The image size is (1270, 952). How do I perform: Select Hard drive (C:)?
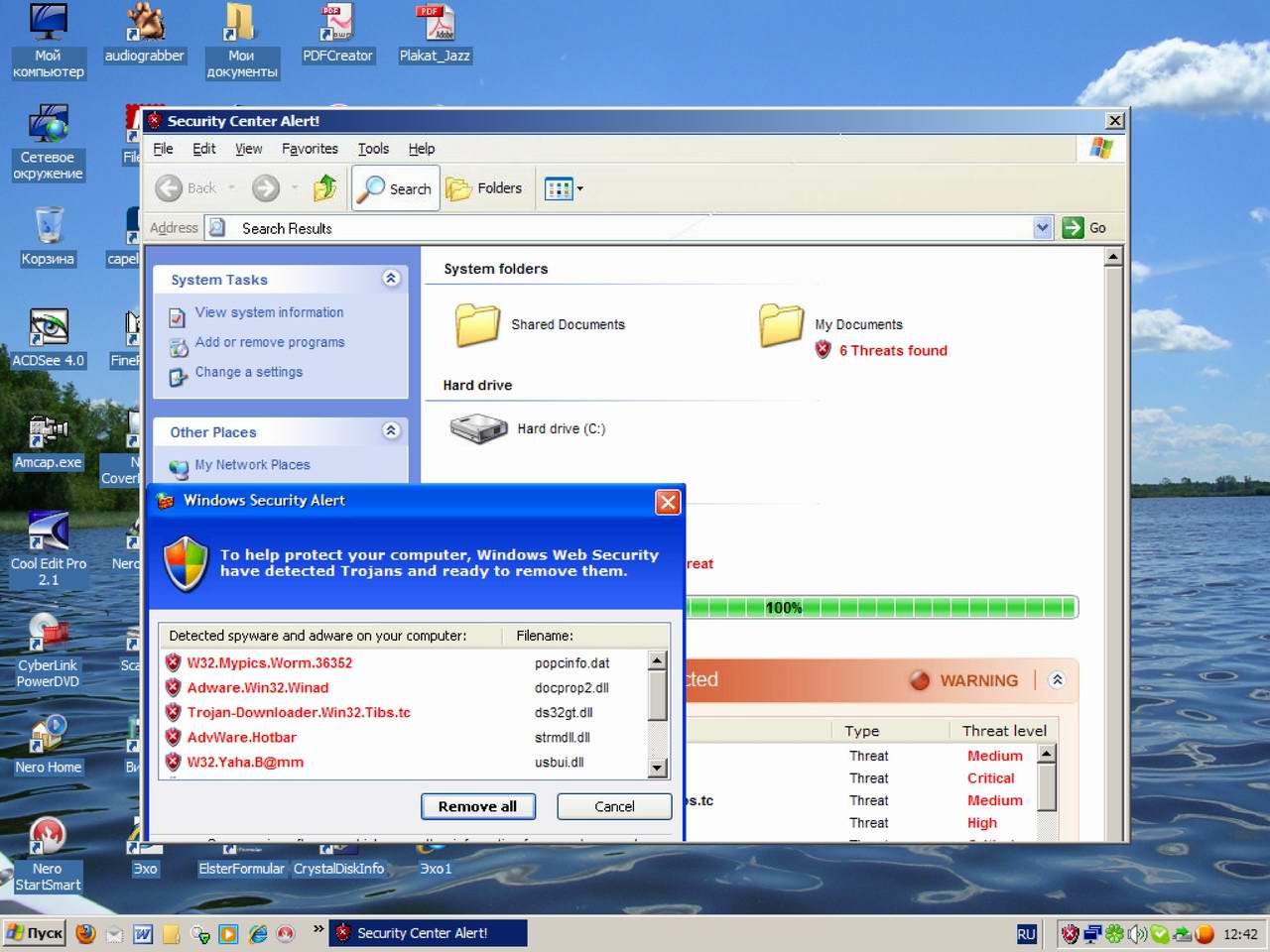tap(527, 428)
